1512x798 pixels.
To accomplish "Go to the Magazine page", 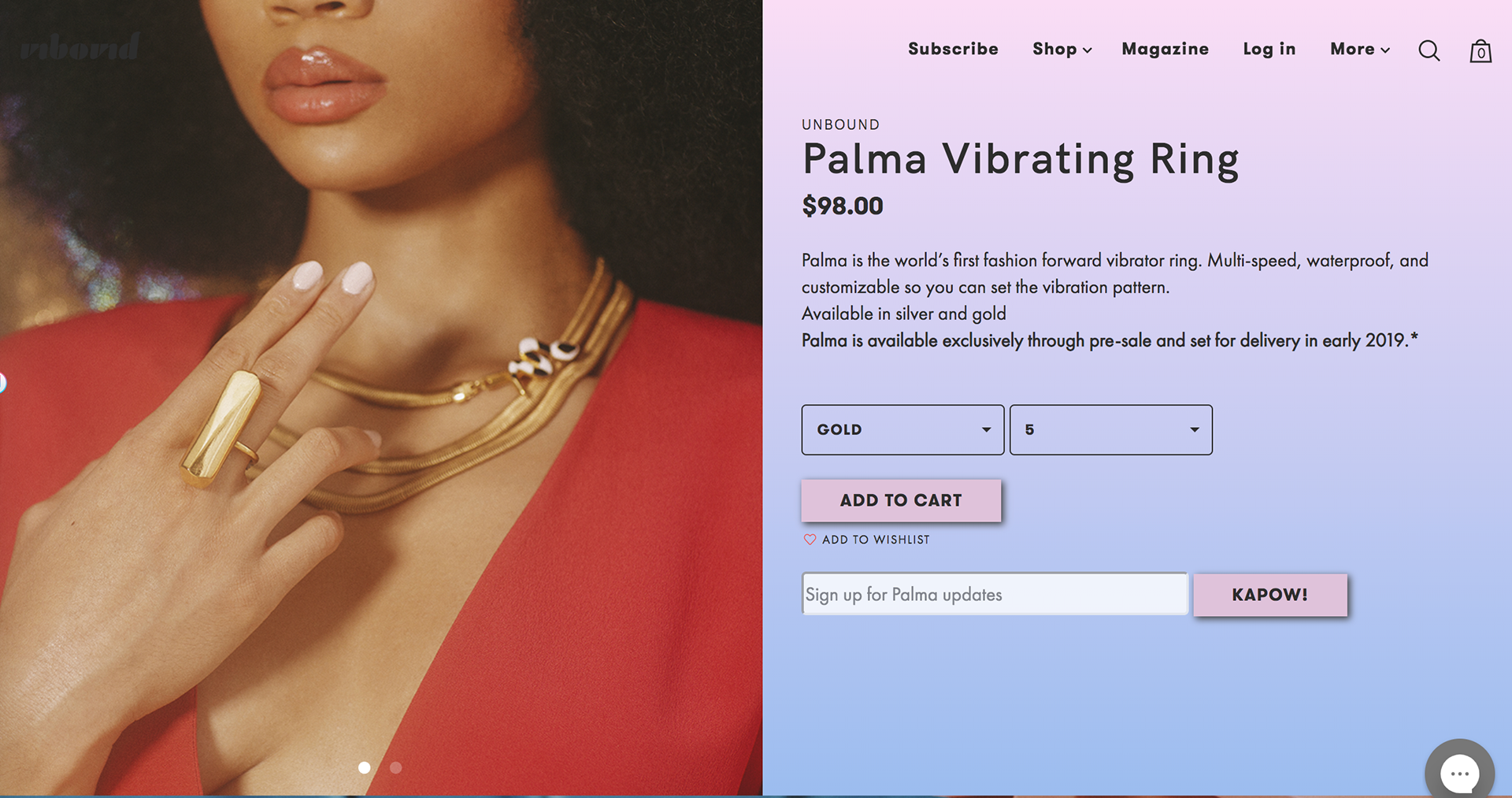I will 1165,49.
